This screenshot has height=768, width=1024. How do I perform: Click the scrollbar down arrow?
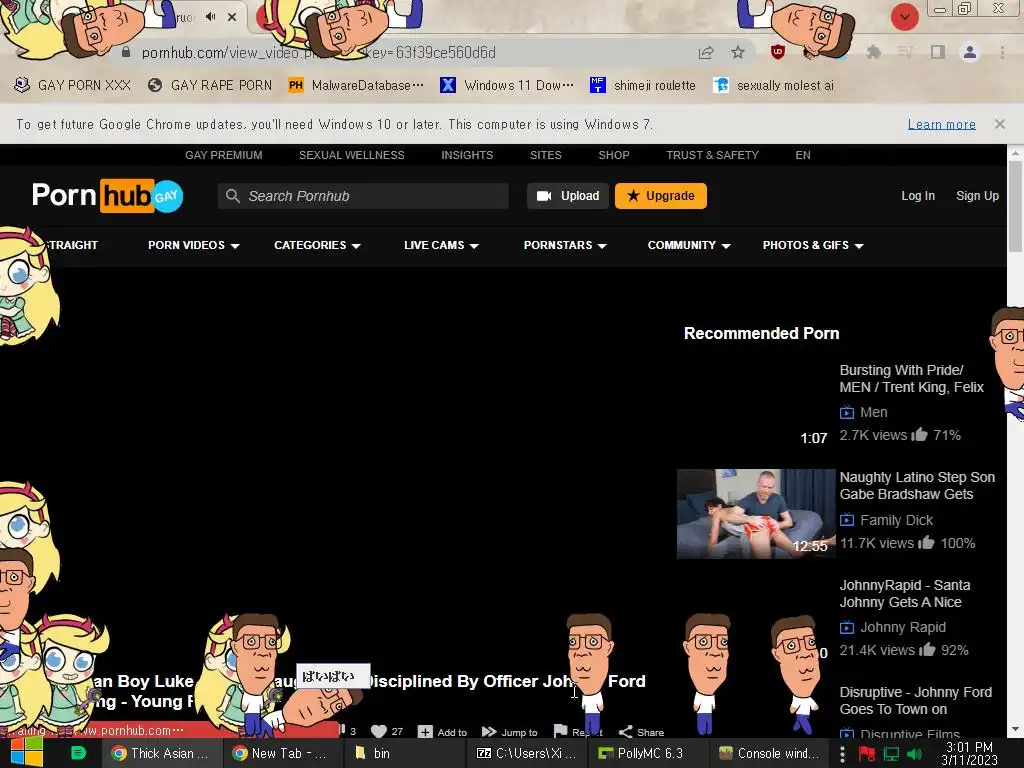1015,729
